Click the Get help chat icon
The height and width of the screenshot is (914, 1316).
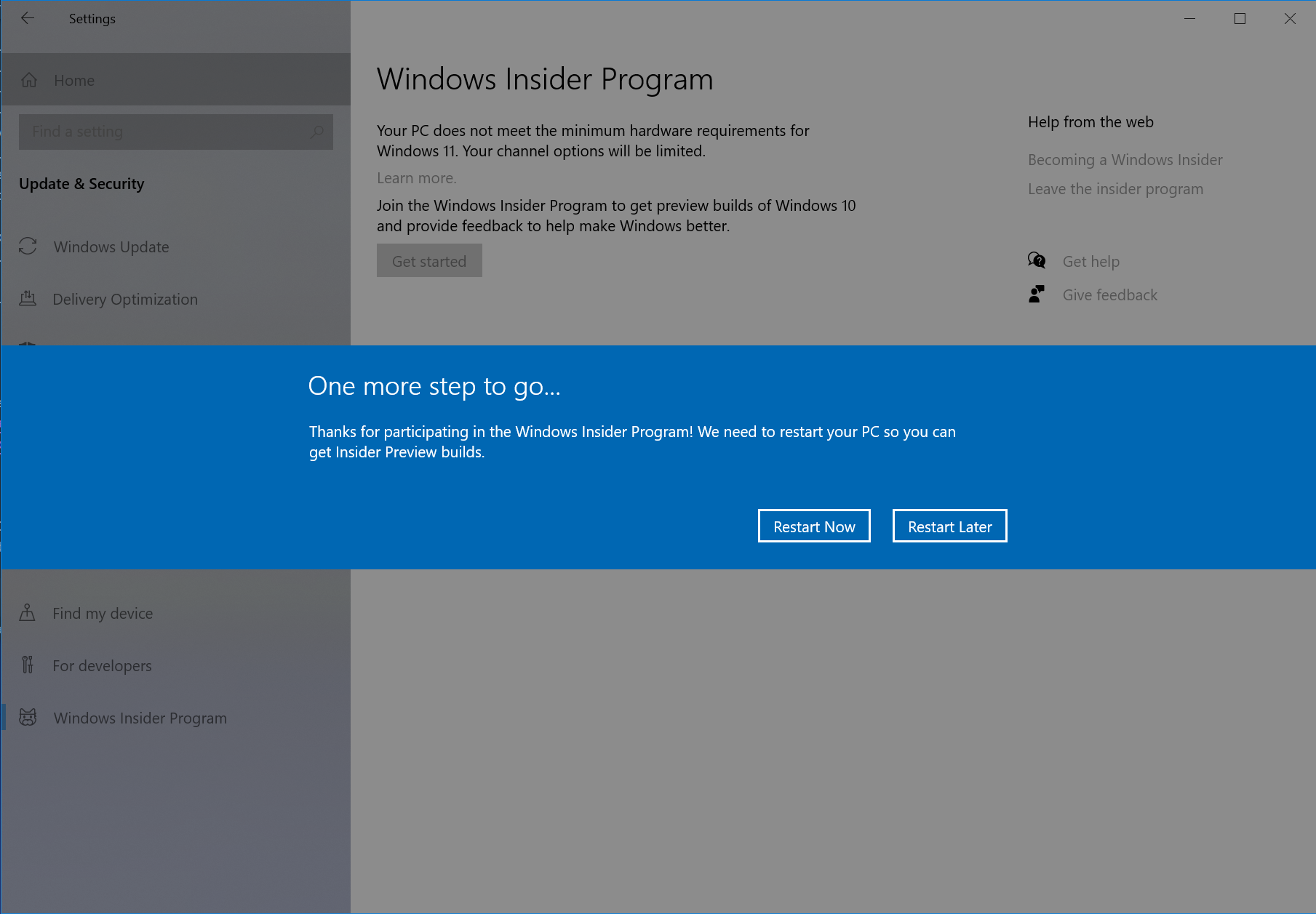[1037, 261]
